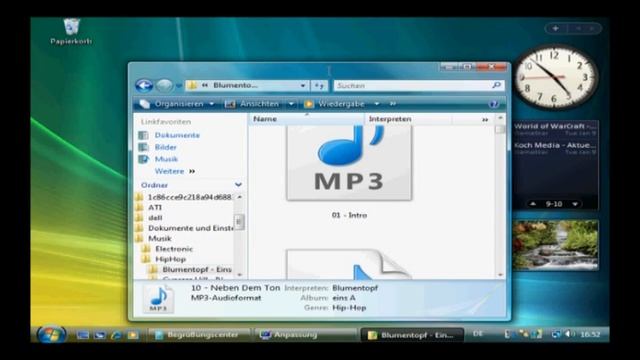Select the second file icon below Intro
The width and height of the screenshot is (640, 360).
pos(348,264)
